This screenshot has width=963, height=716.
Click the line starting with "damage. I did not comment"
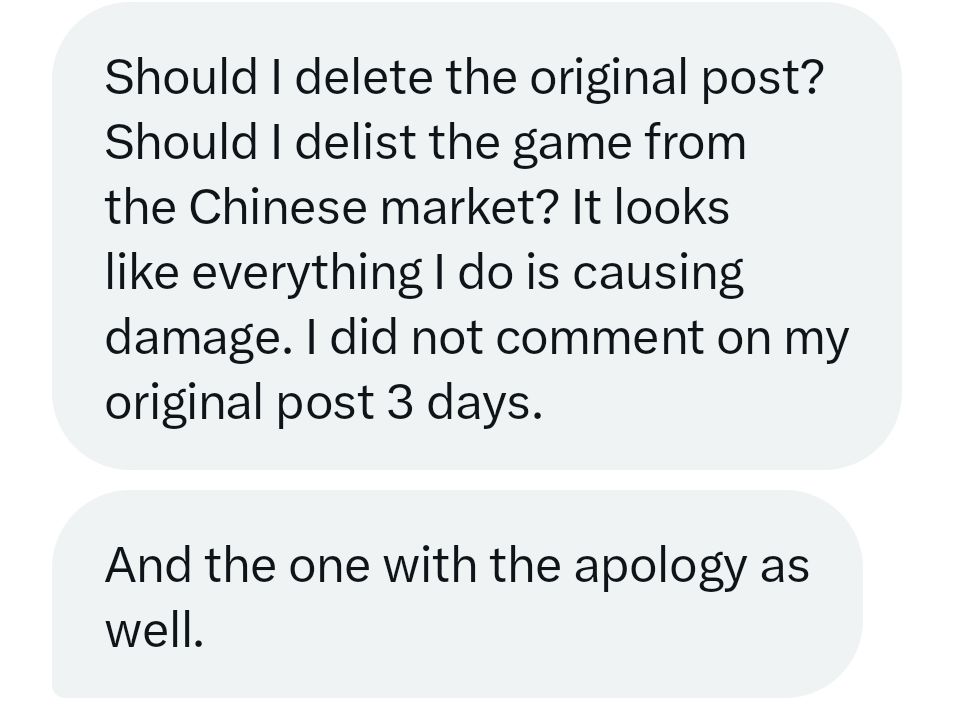click(x=476, y=337)
